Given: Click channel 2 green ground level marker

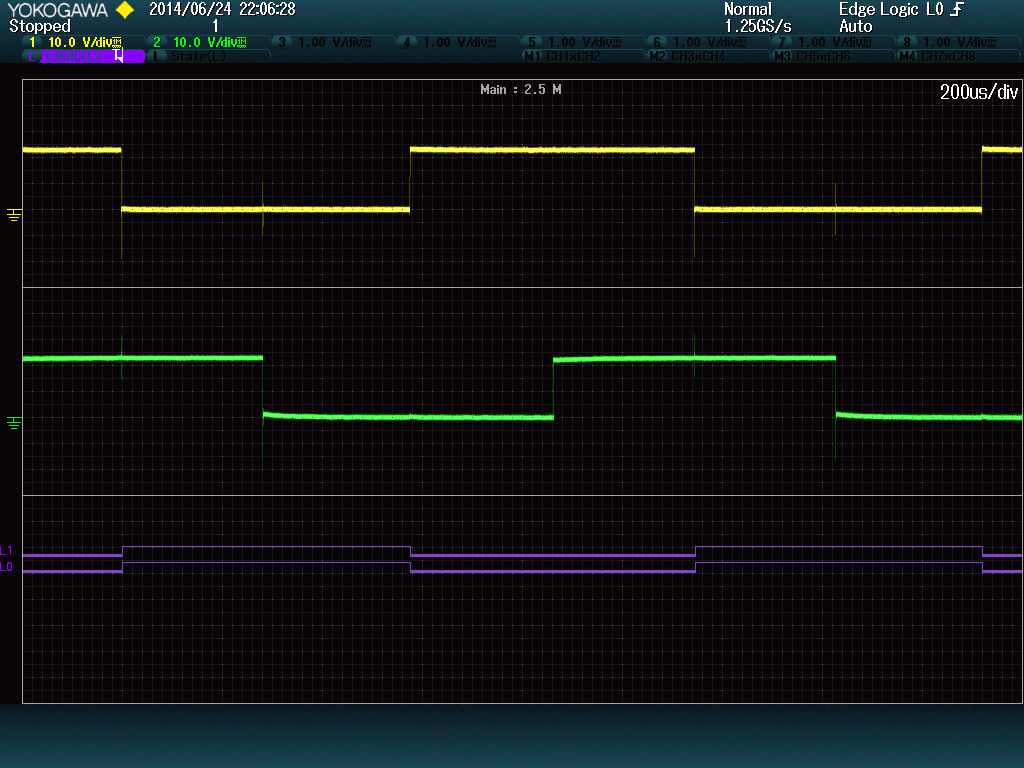Looking at the screenshot, I should (x=14, y=423).
